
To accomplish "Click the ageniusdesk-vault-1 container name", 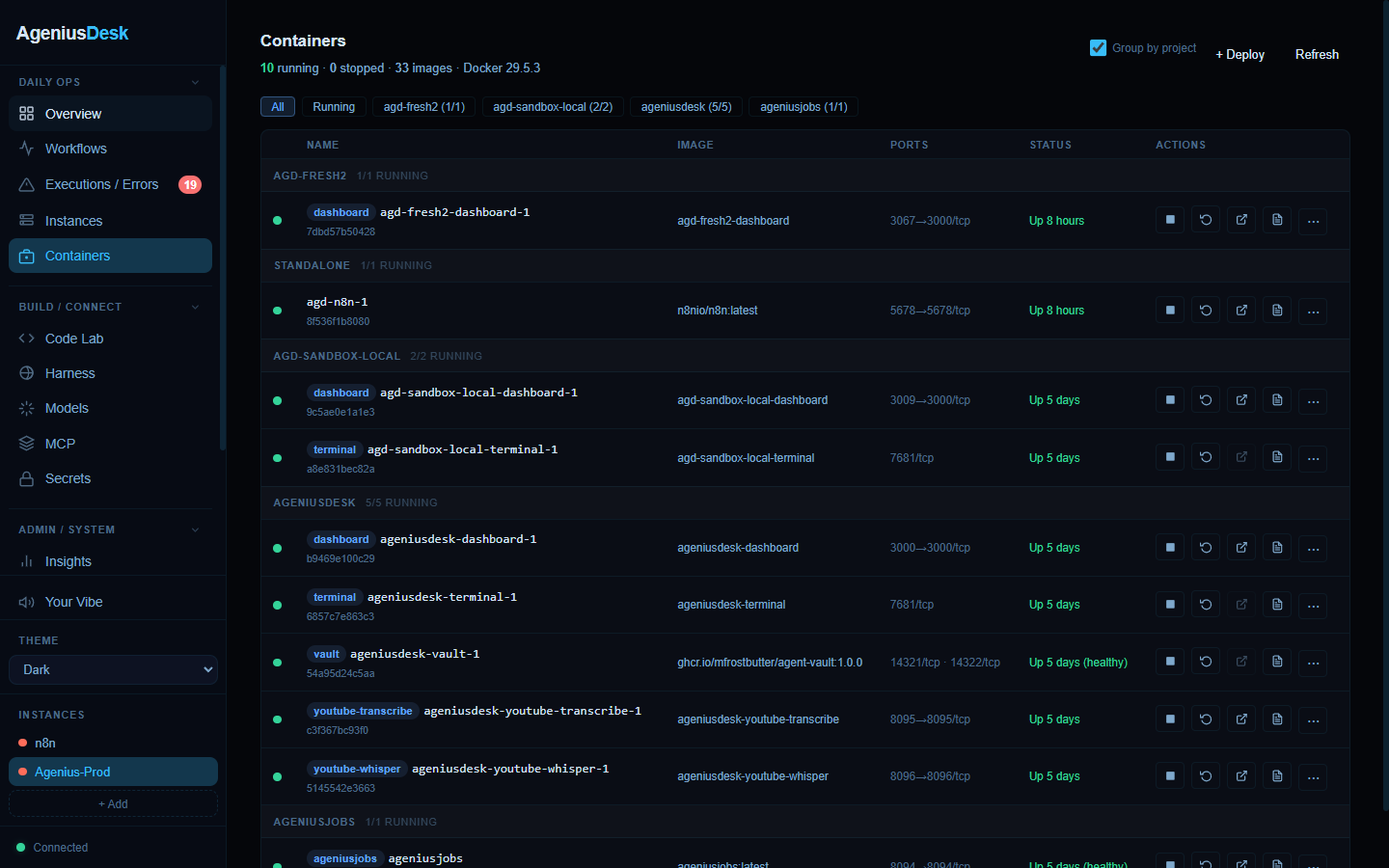I will [x=415, y=654].
